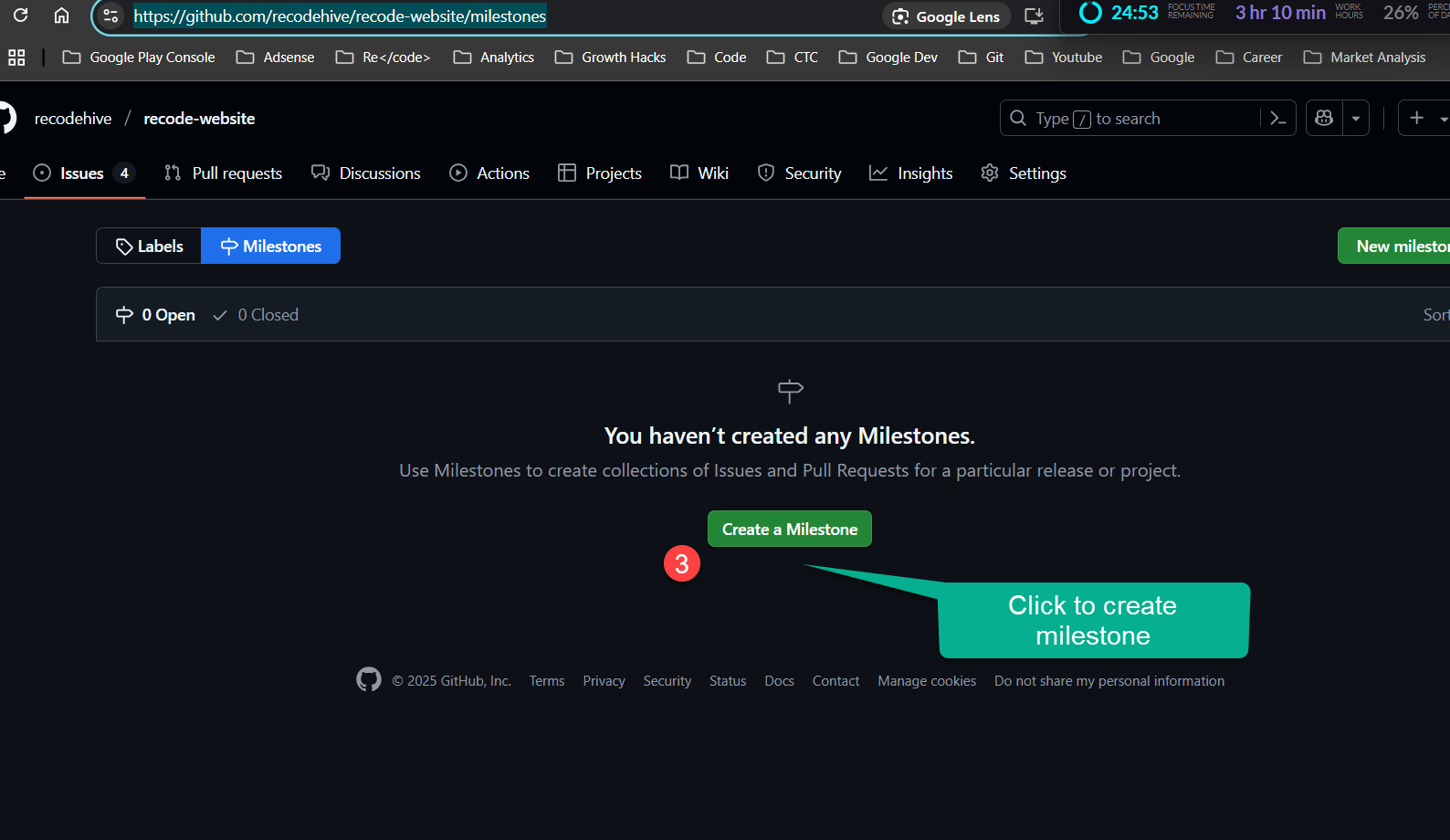Viewport: 1450px width, 840px height.
Task: Open the Google Play Console bookmark folder
Action: [139, 58]
